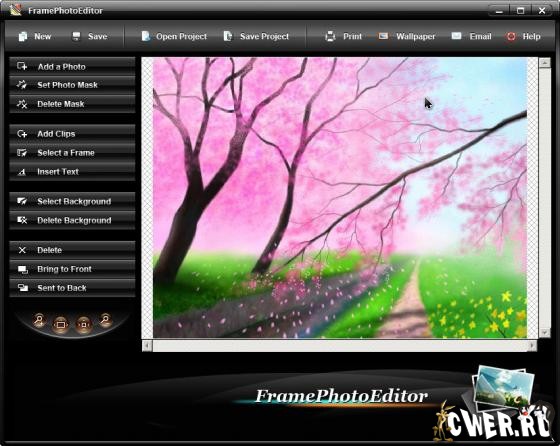Bring selected item to Front
The width and height of the screenshot is (560, 446).
[x=72, y=269]
